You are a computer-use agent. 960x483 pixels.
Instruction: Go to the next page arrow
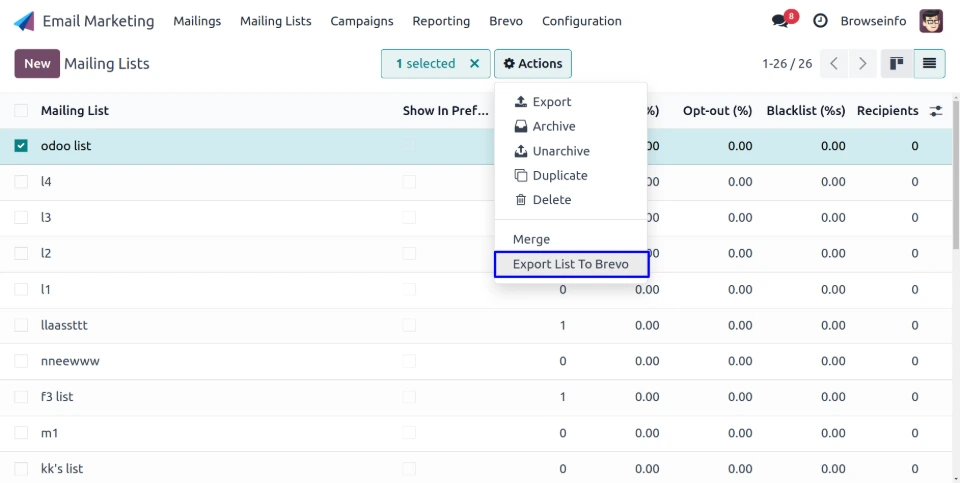(863, 64)
